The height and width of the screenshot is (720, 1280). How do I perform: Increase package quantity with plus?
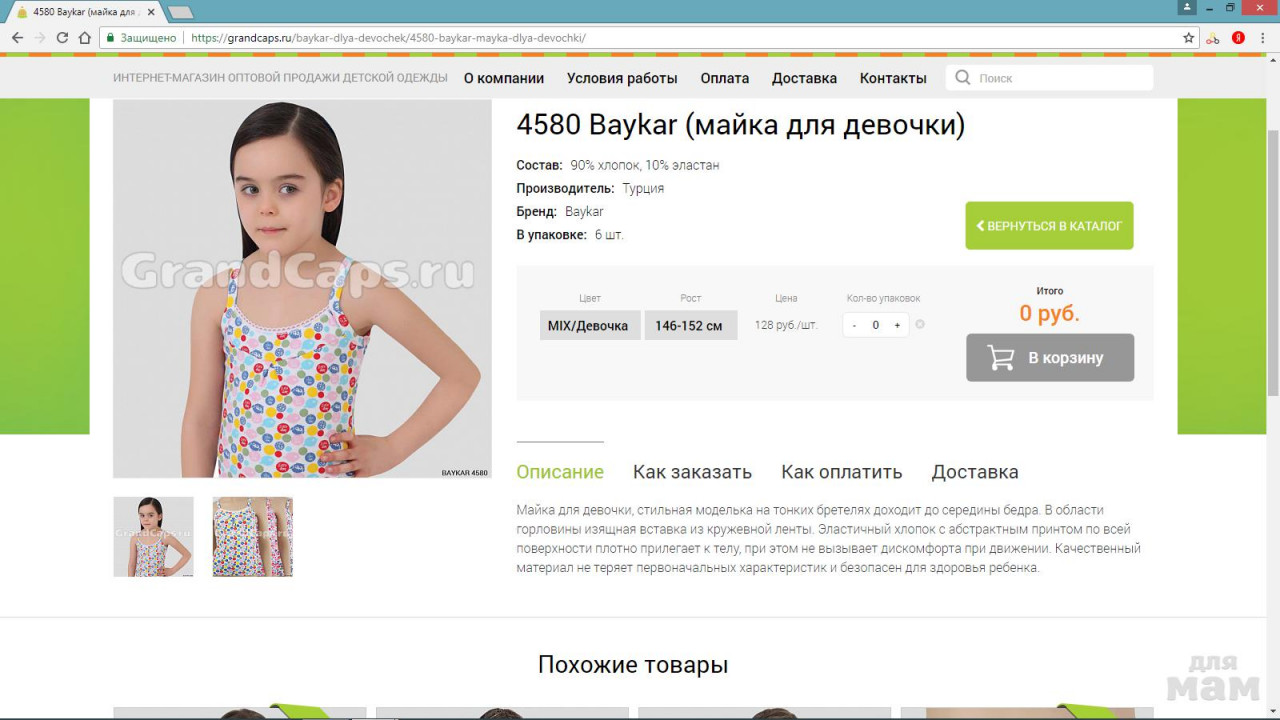(x=897, y=325)
